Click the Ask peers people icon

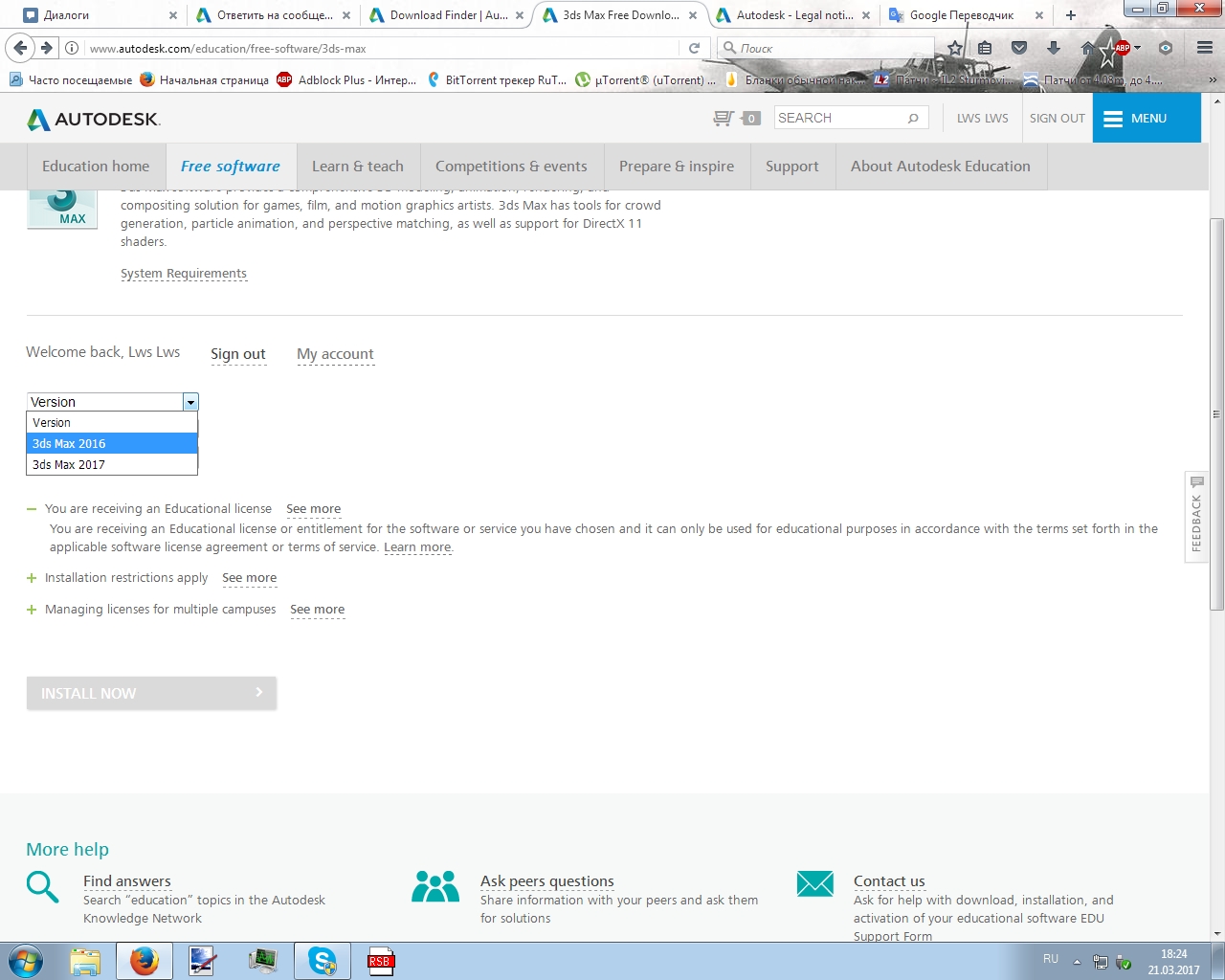(x=435, y=886)
